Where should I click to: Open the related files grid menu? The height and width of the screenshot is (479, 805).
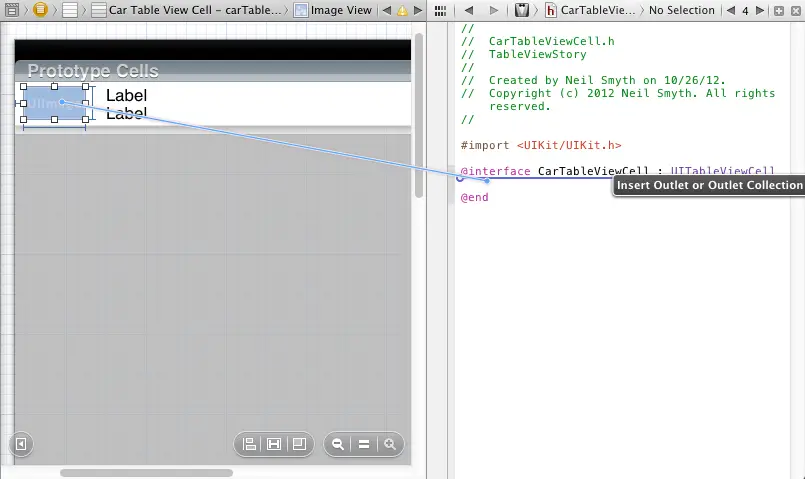[439, 11]
